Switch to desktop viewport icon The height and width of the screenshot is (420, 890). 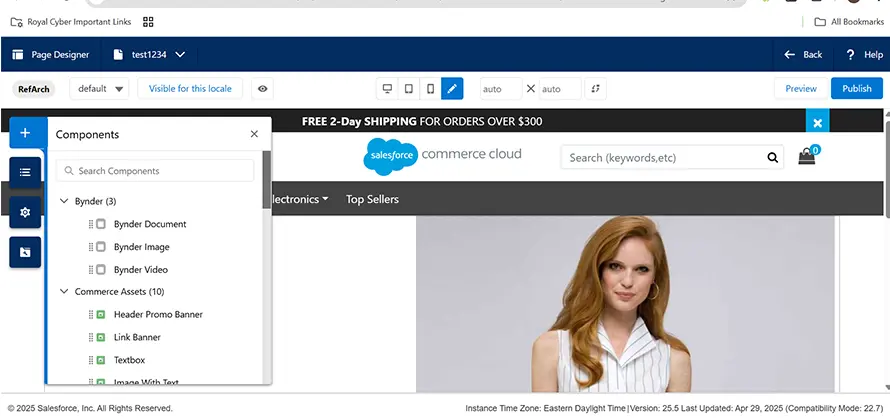tap(387, 89)
